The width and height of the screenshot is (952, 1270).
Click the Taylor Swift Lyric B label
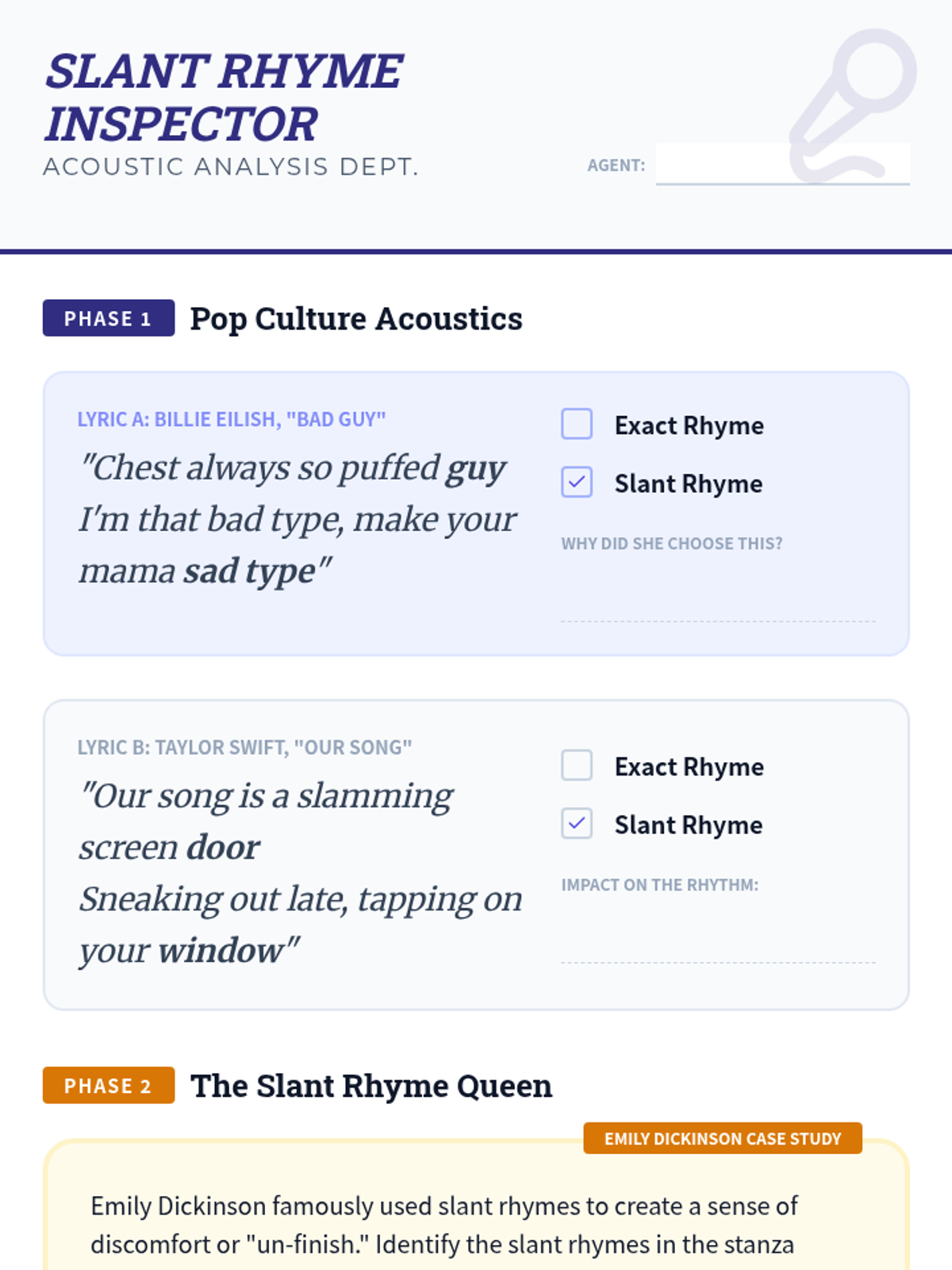pyautogui.click(x=244, y=747)
